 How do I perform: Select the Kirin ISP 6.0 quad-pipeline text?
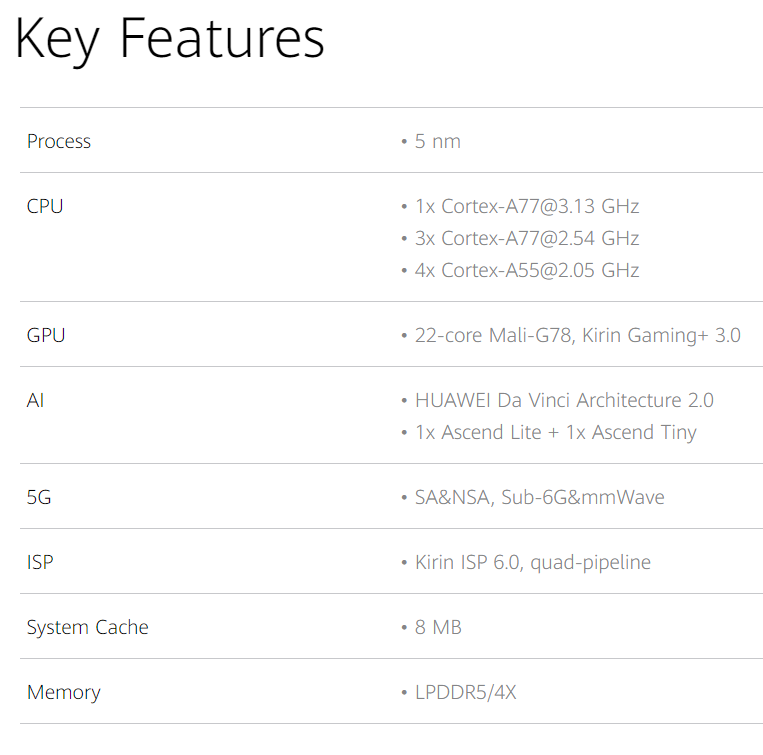[532, 562]
